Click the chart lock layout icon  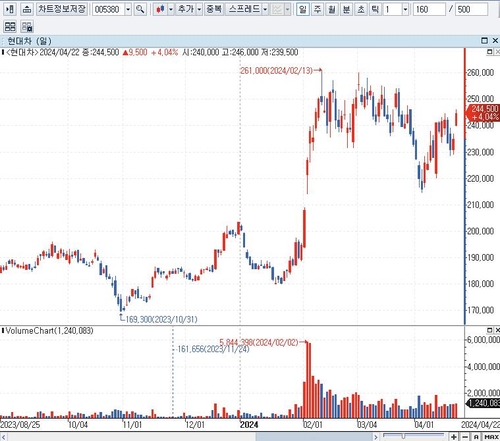tap(27, 27)
